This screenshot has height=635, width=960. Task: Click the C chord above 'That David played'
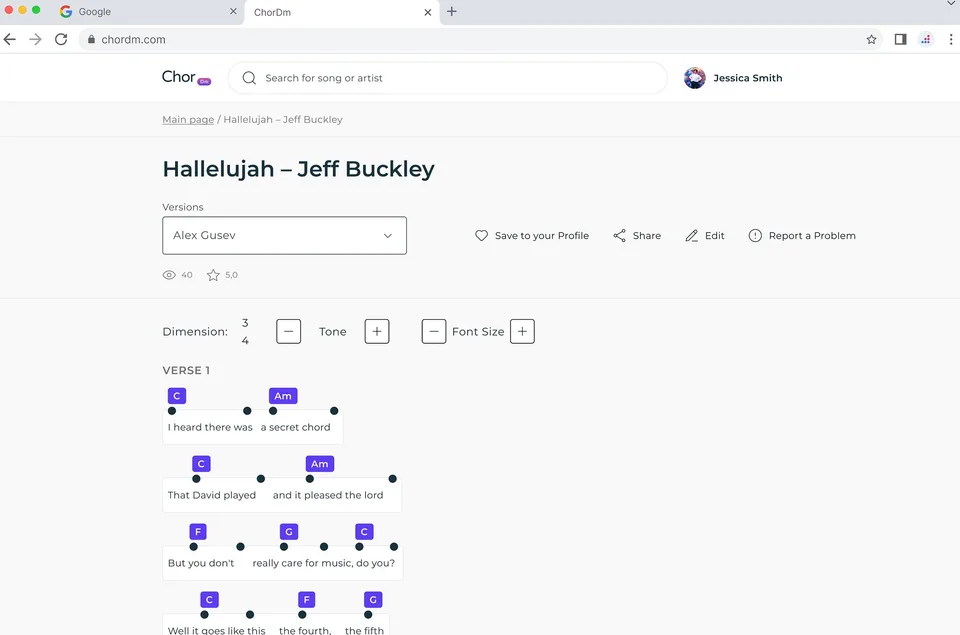tap(201, 464)
